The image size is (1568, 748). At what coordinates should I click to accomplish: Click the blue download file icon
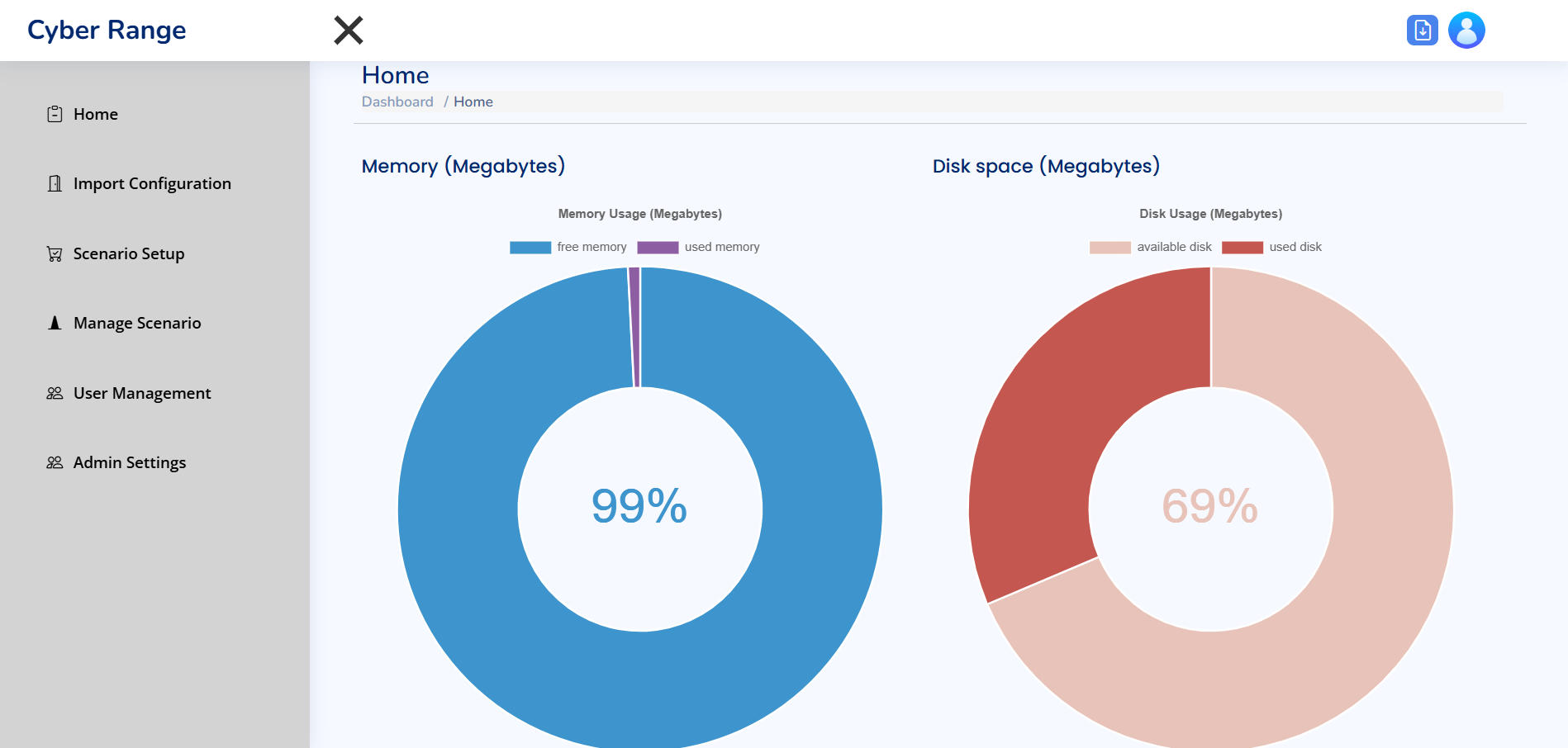coord(1422,31)
